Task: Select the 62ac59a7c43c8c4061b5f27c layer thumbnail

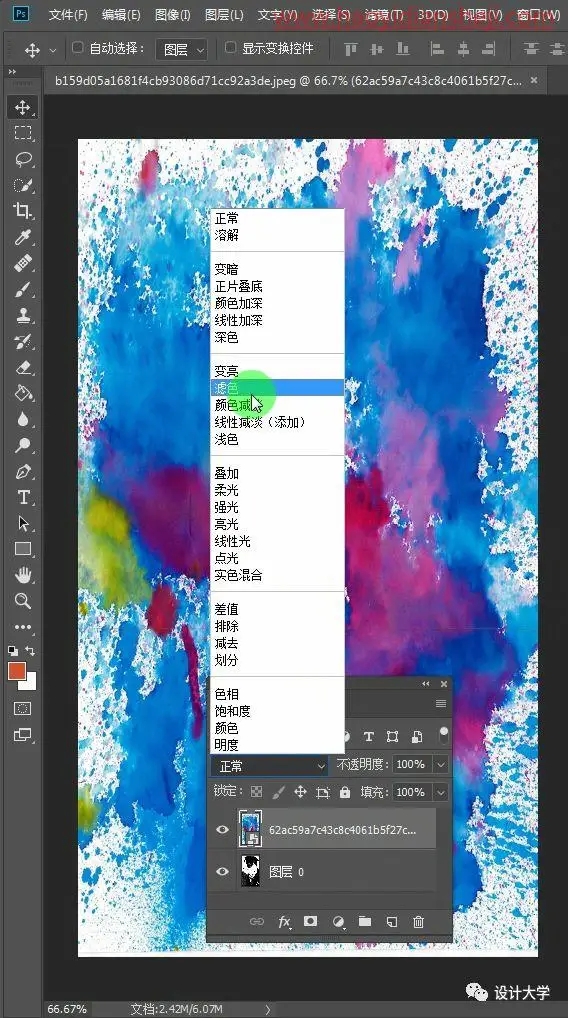Action: pos(250,829)
